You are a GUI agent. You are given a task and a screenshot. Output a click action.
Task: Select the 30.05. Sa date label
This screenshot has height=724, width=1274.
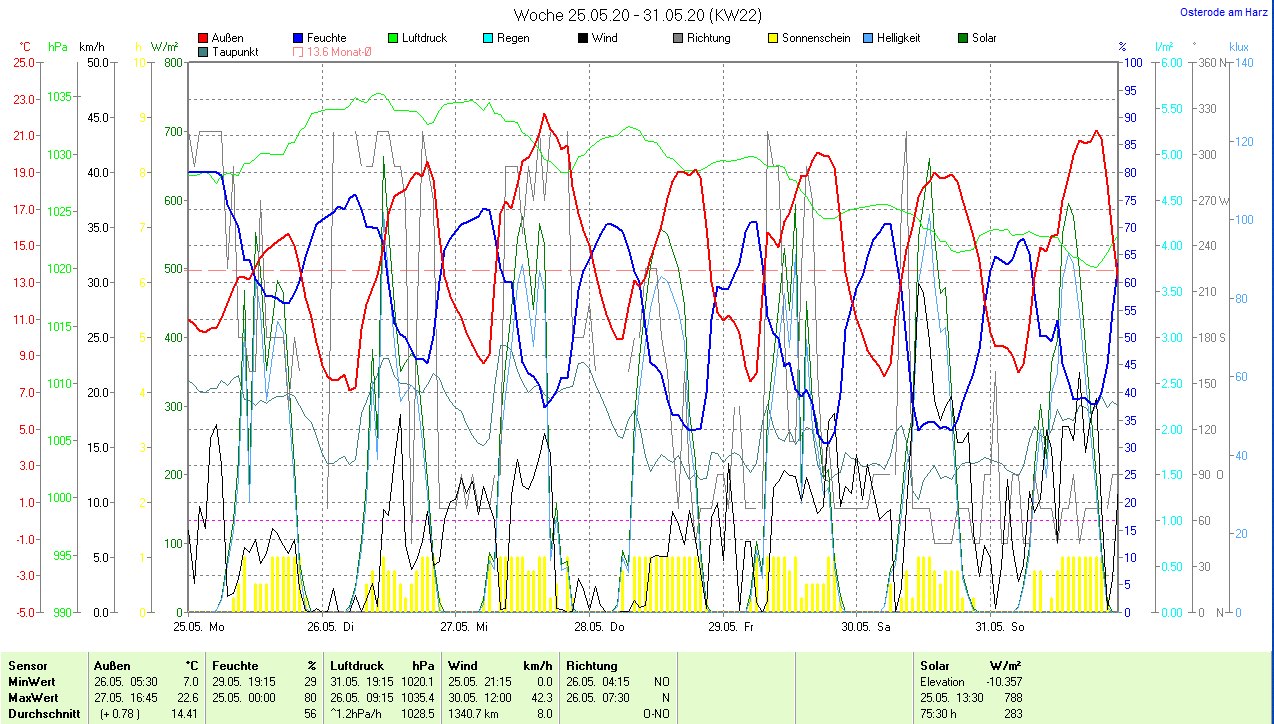pos(866,627)
